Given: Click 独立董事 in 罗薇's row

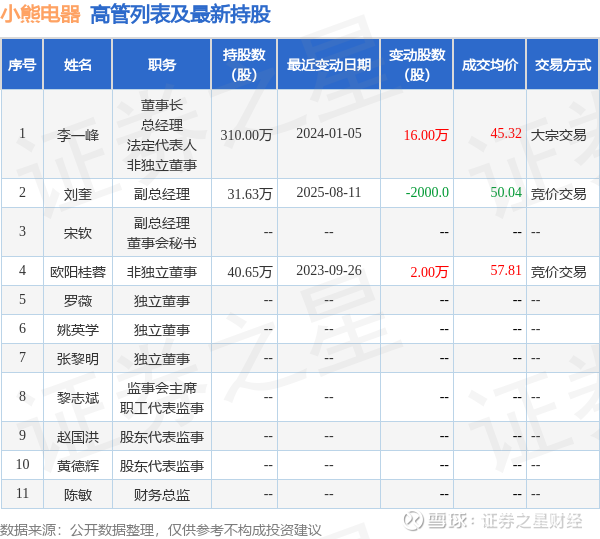Looking at the screenshot, I should coord(161,301).
